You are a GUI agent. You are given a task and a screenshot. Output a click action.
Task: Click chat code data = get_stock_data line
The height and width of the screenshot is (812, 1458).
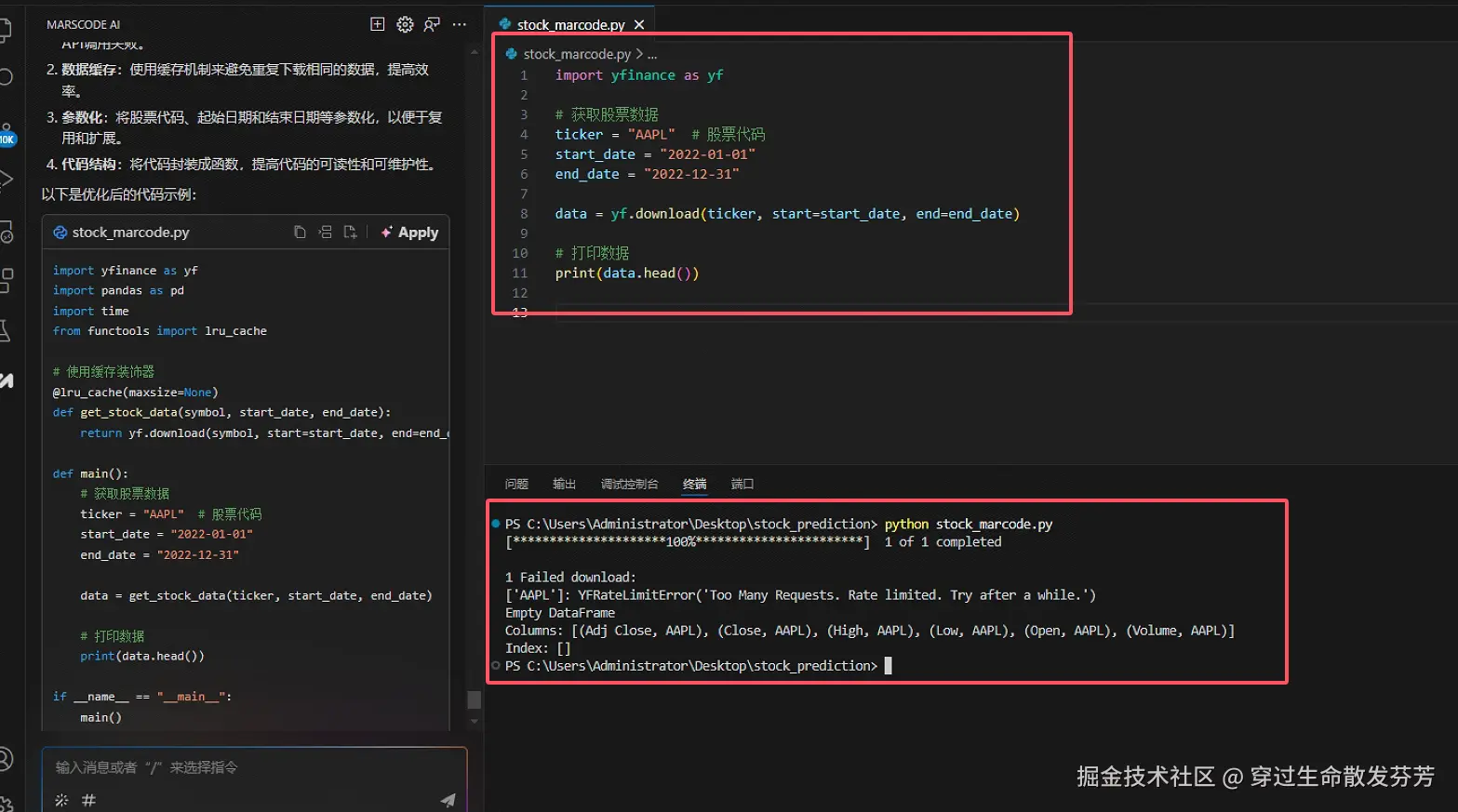tap(256, 596)
